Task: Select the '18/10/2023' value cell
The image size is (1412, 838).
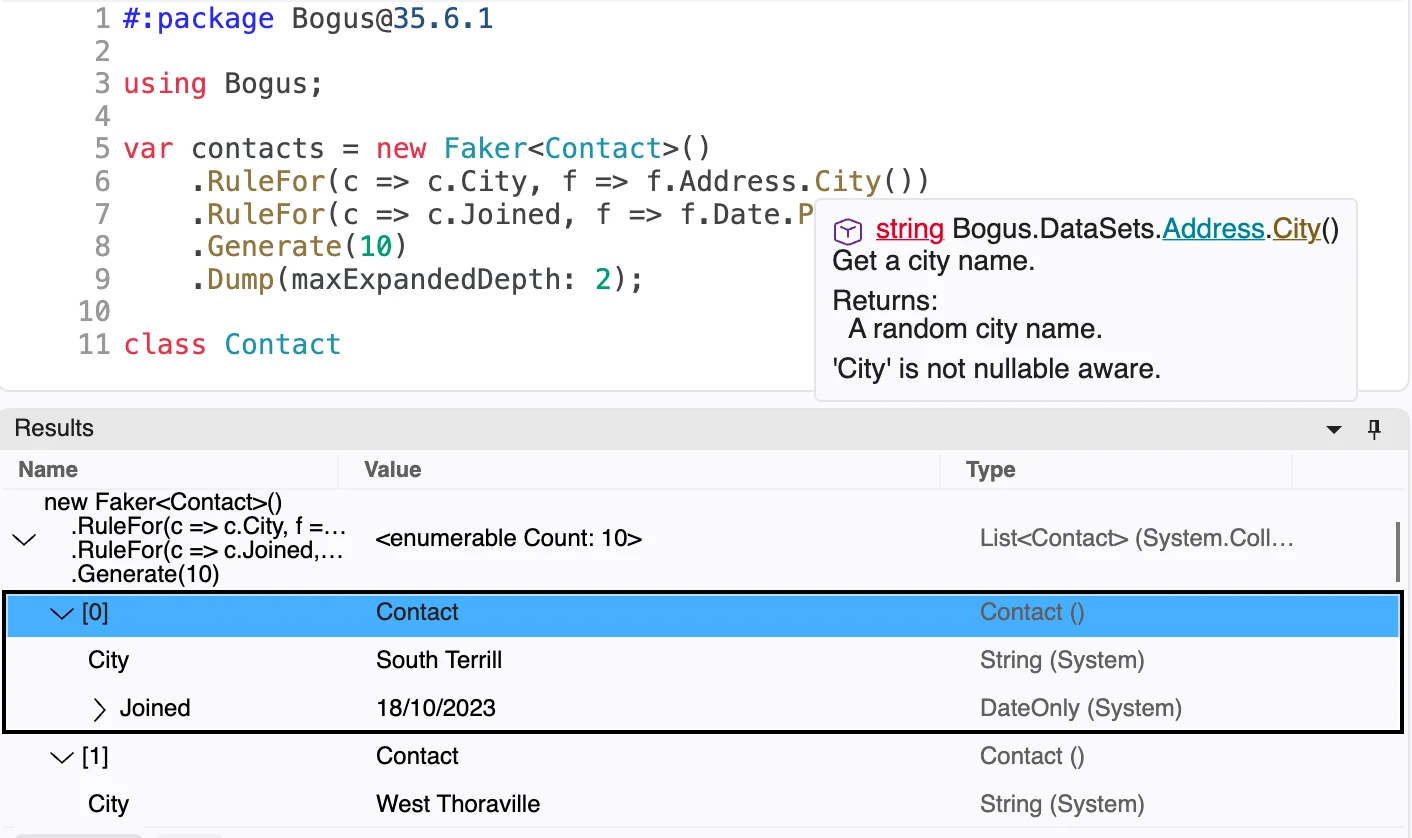Action: tap(436, 708)
